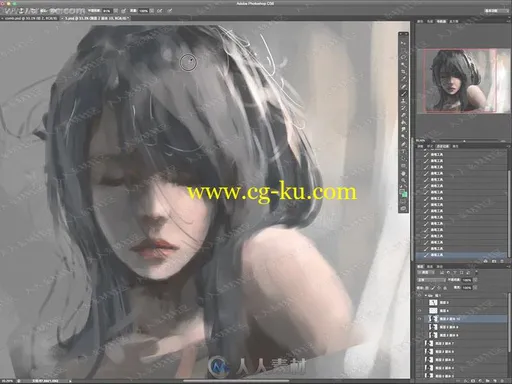This screenshot has width=512, height=384.
Task: Toggle Quick Mask mode icon
Action: [403, 202]
